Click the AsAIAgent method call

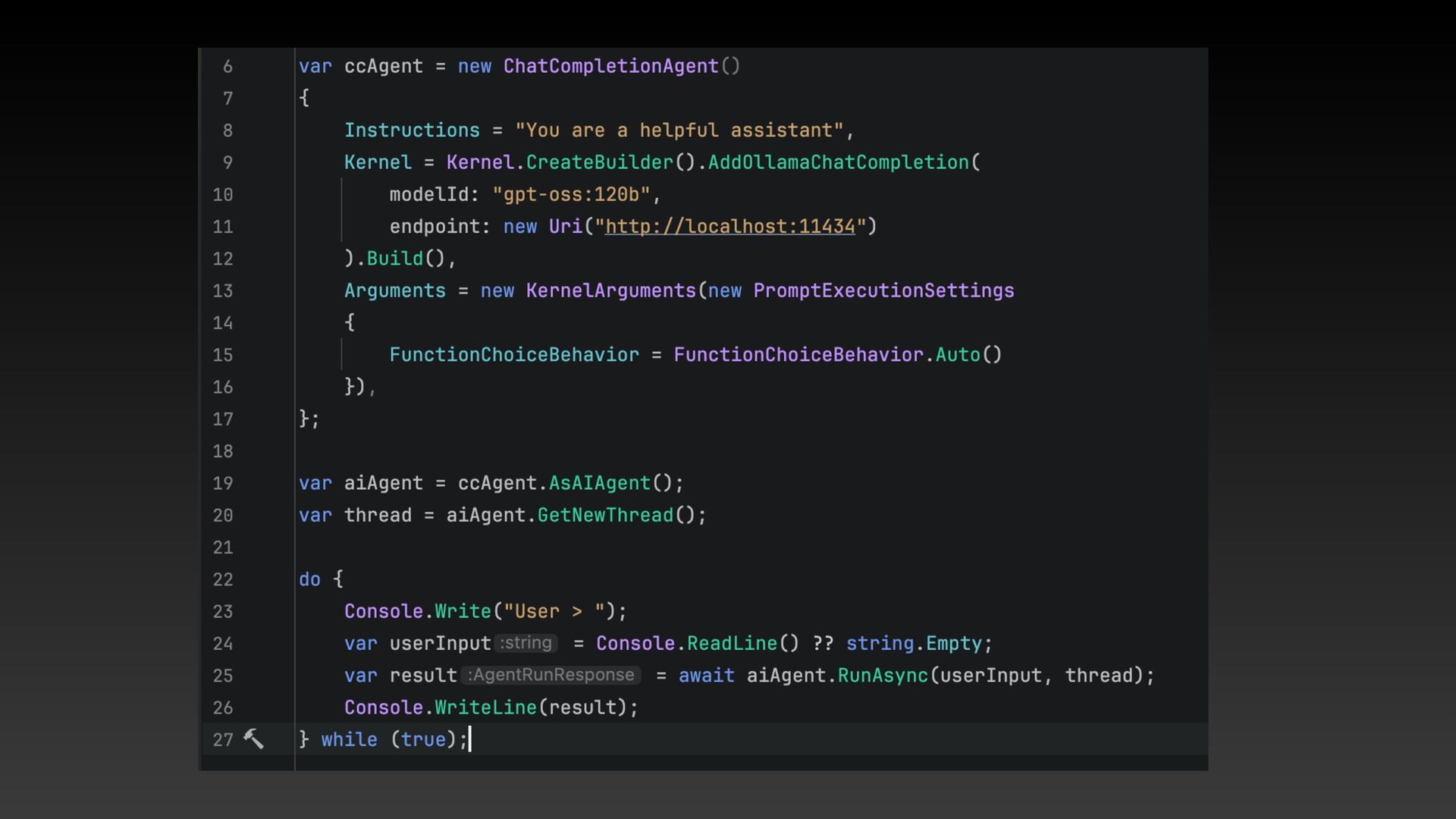point(599,484)
